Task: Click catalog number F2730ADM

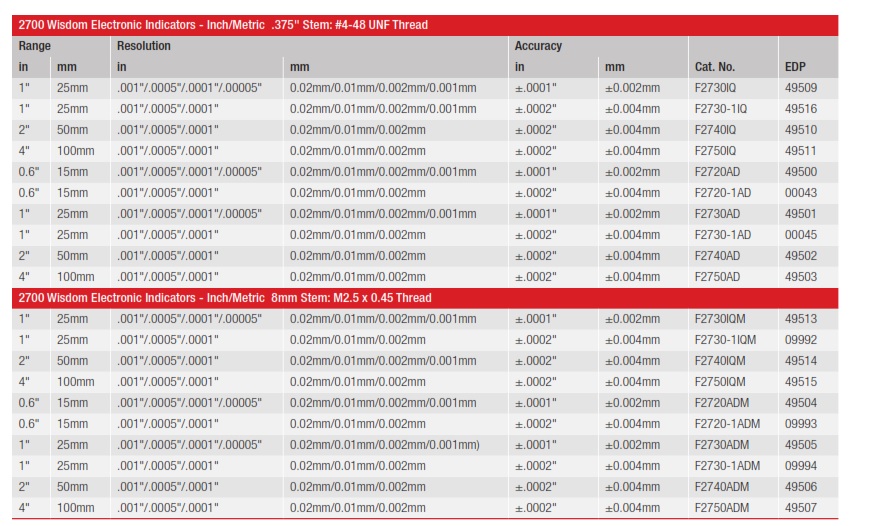Action: click(721, 445)
